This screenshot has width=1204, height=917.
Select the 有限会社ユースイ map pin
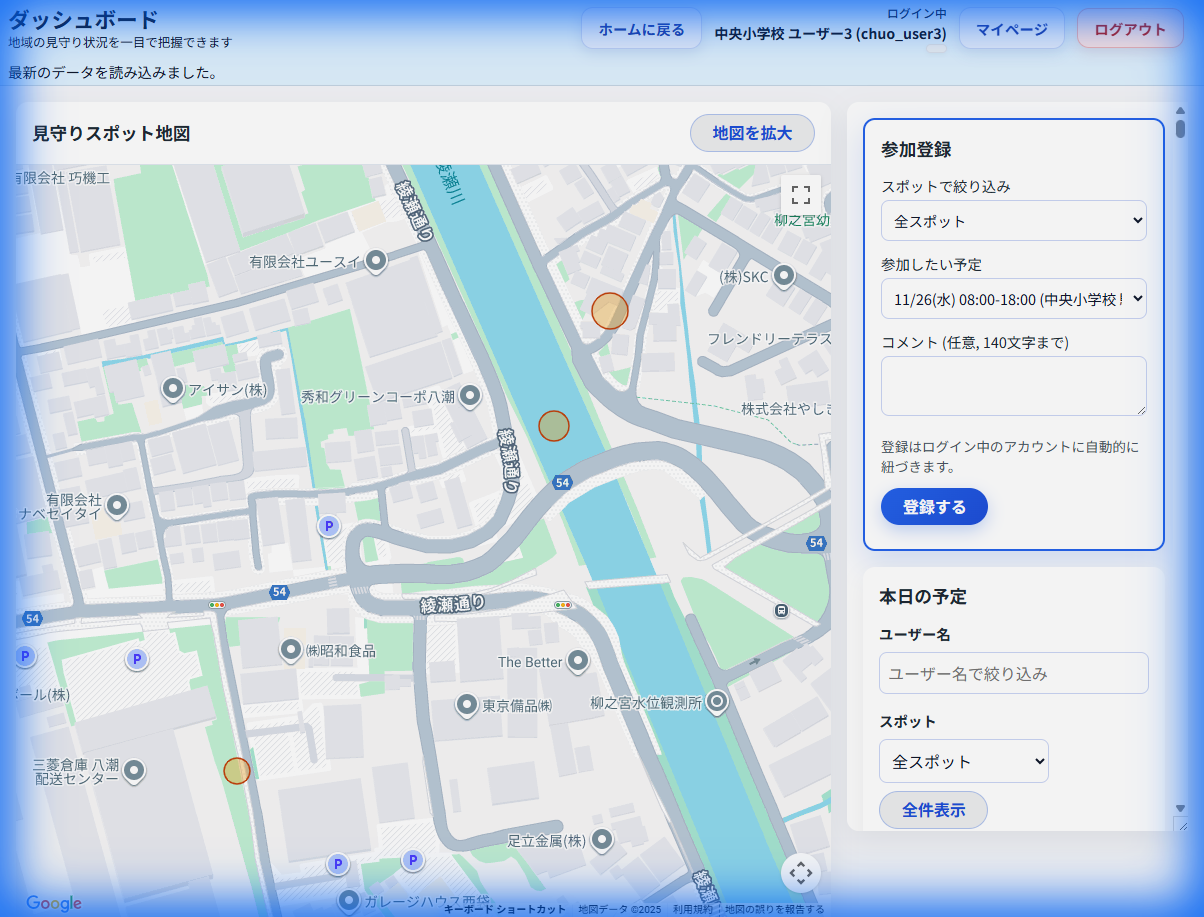tap(376, 261)
